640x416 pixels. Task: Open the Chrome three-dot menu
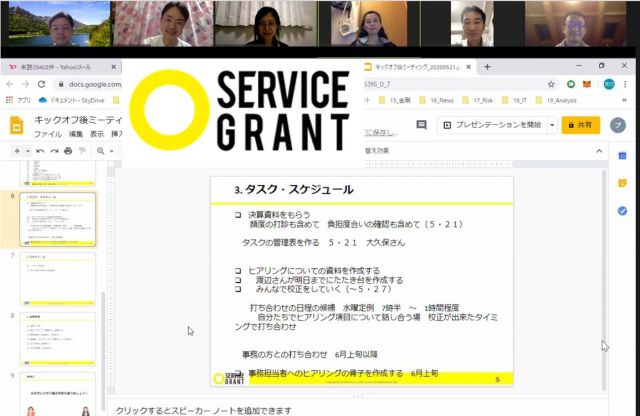point(625,84)
